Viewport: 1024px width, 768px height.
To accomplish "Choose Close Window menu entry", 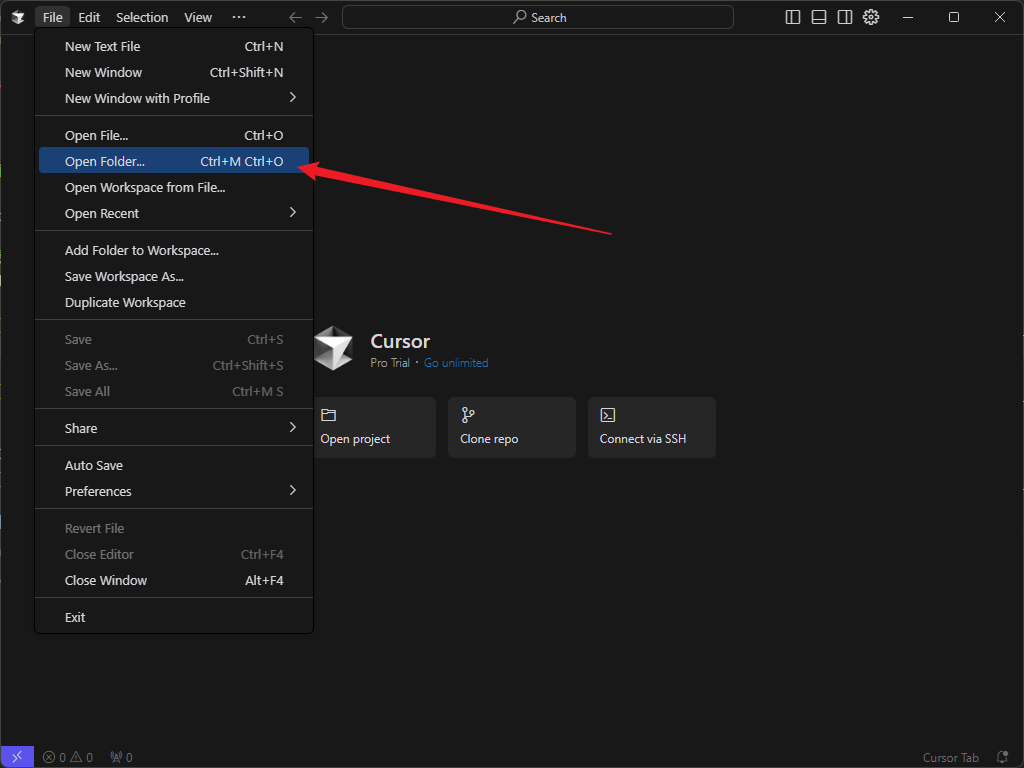I will pos(174,580).
